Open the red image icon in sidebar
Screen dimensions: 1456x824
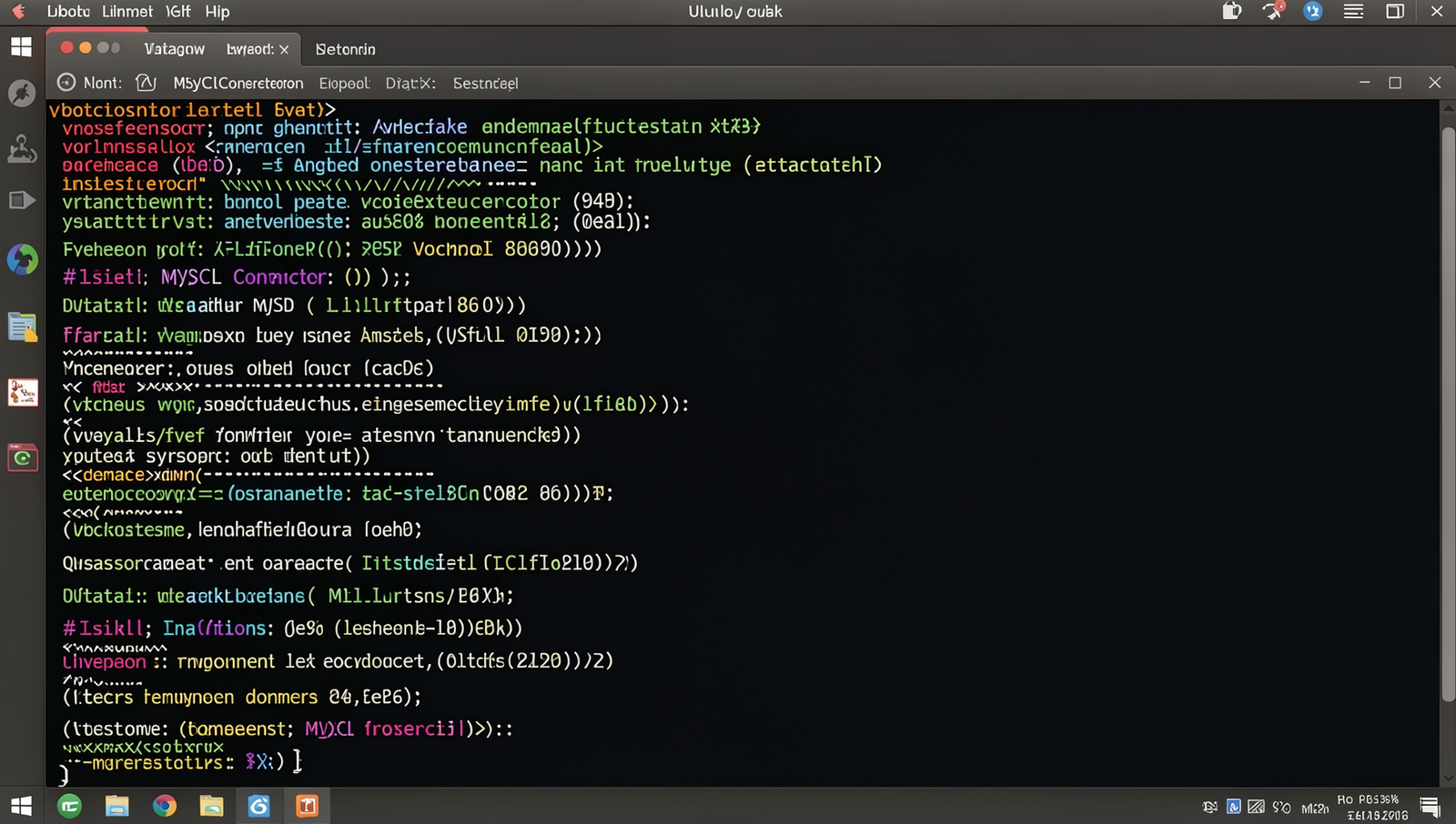tap(23, 392)
